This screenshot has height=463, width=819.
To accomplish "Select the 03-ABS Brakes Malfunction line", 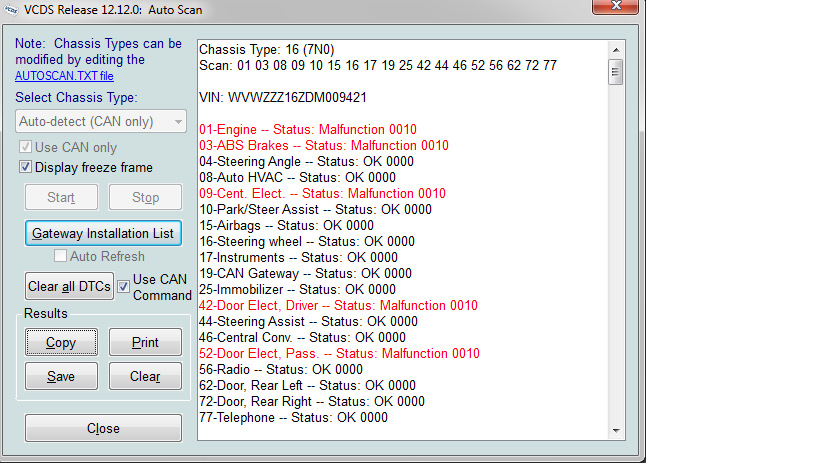I will pyautogui.click(x=324, y=145).
